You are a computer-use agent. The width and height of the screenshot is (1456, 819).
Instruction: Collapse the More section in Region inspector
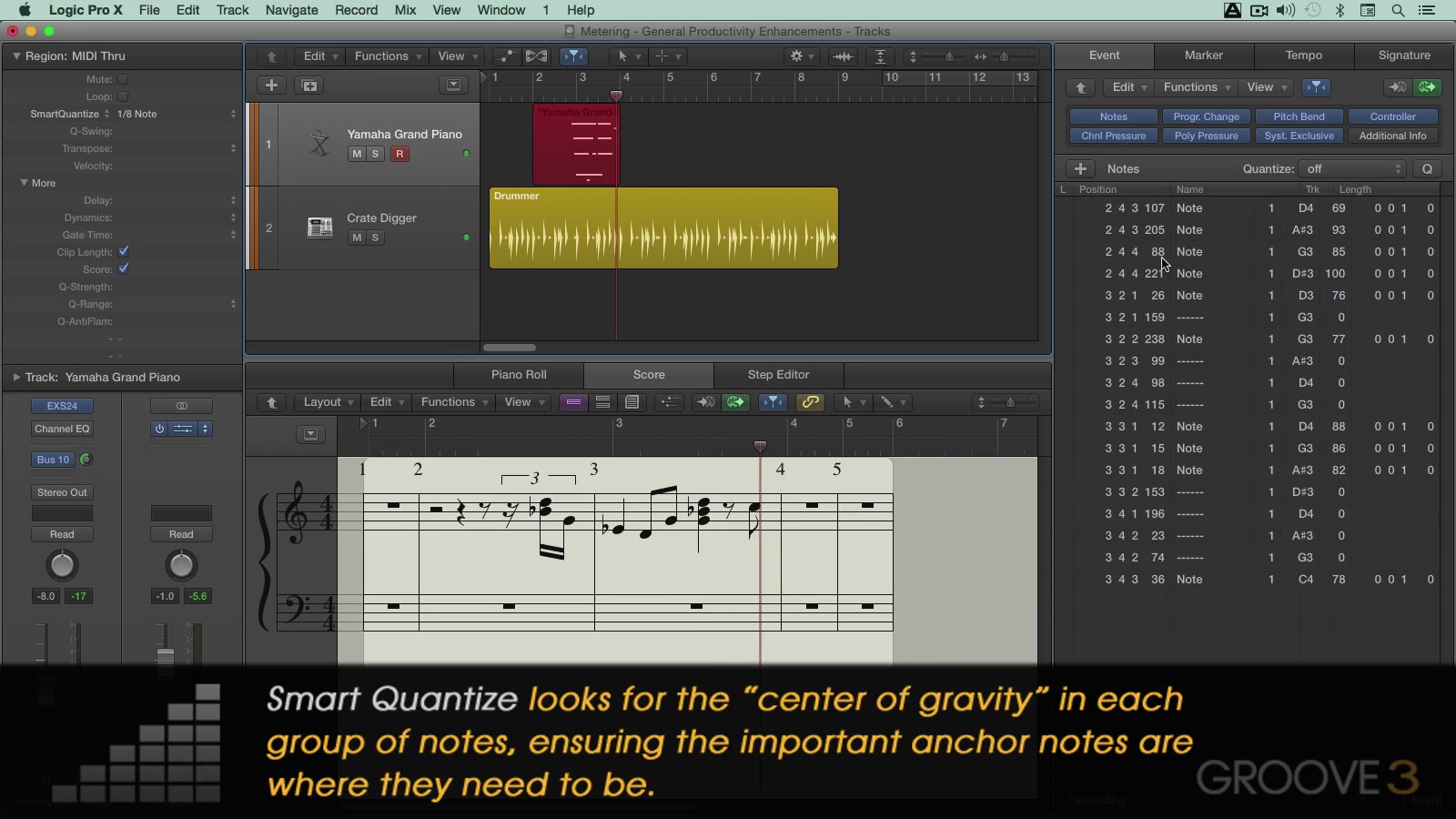point(25,183)
